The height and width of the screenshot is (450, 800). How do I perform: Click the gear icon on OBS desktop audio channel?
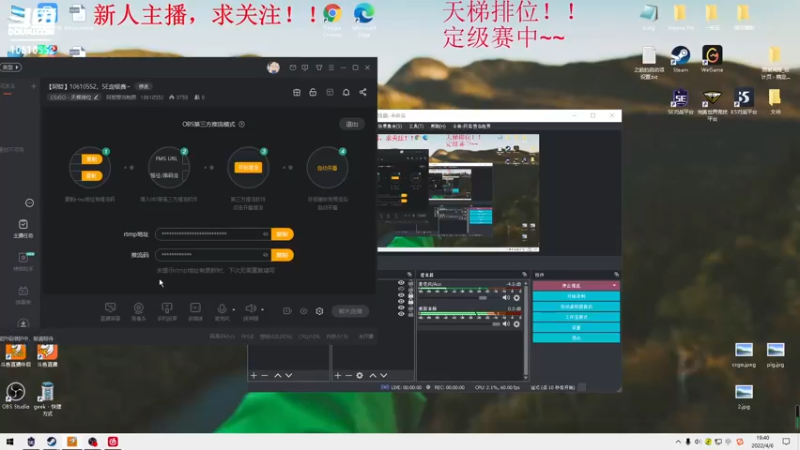tap(516, 324)
